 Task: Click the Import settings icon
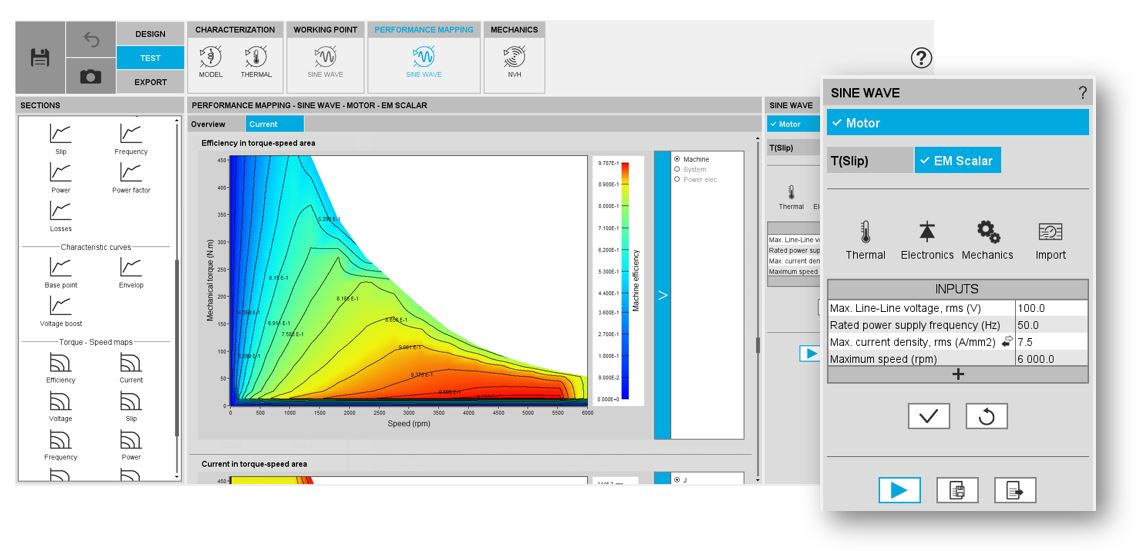tap(1050, 241)
